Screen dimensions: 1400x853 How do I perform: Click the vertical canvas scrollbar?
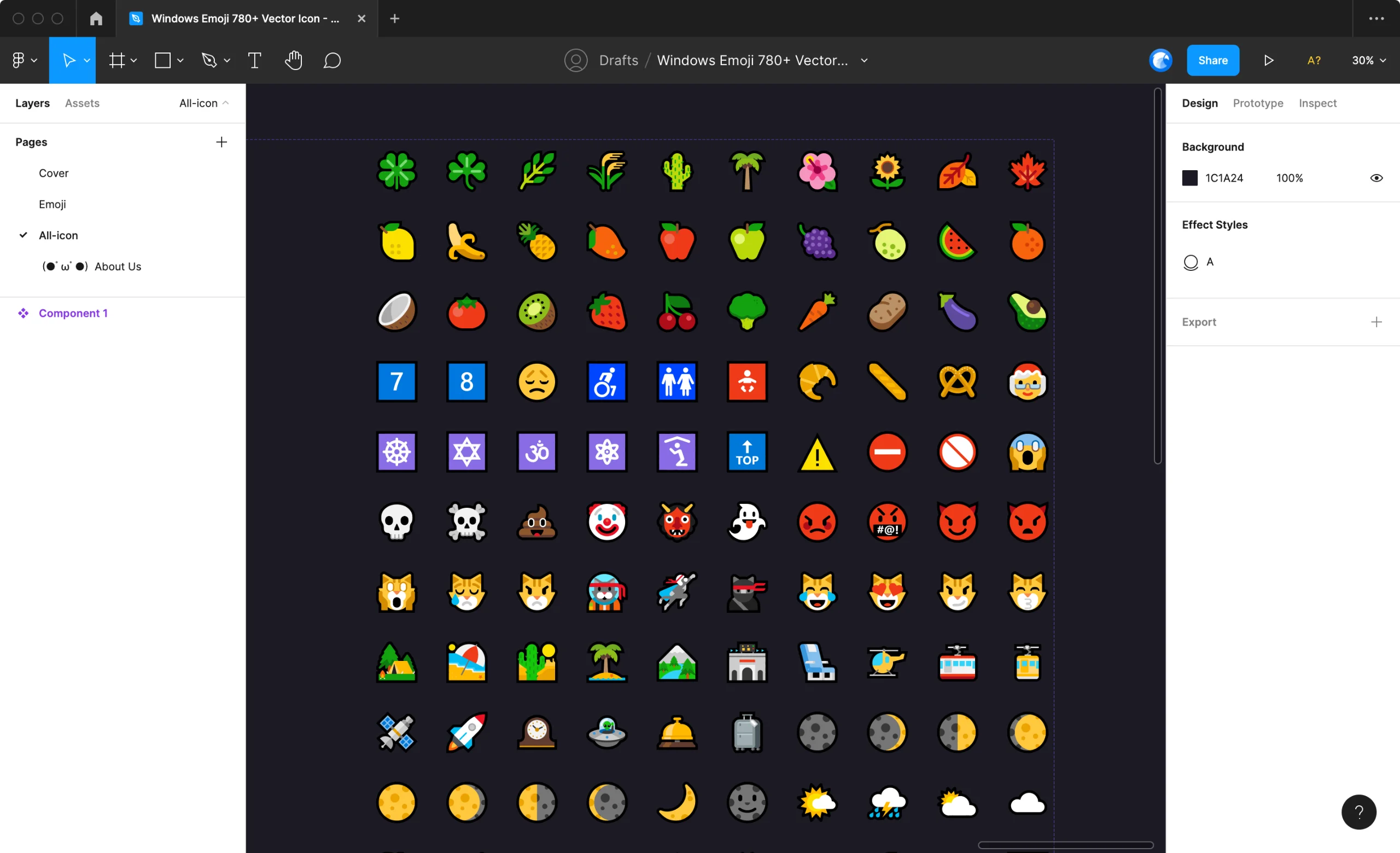(1157, 276)
